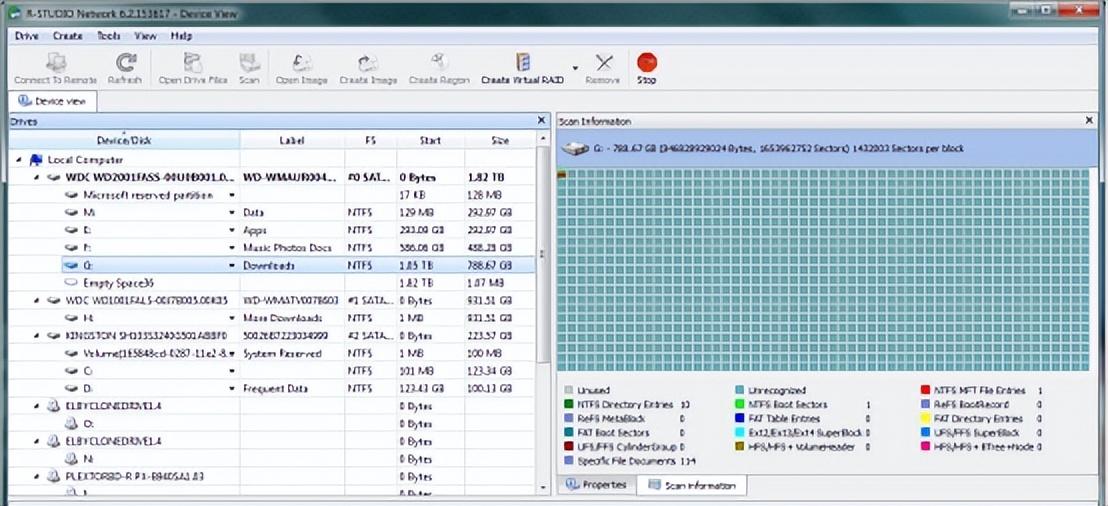Select the Empty Space36 entry
The width and height of the screenshot is (1108, 506).
tap(119, 283)
